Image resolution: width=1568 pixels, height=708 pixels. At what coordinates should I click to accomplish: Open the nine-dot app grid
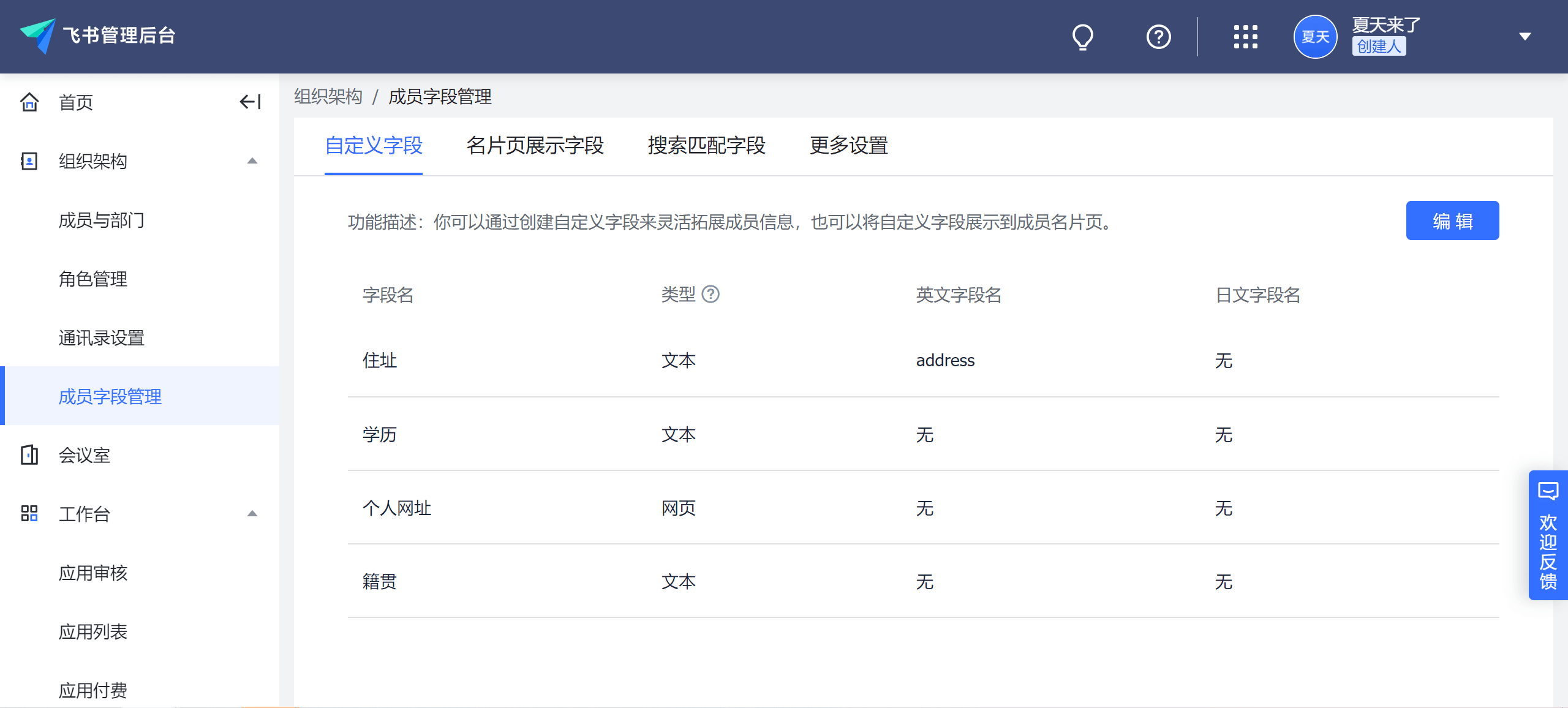click(1245, 37)
